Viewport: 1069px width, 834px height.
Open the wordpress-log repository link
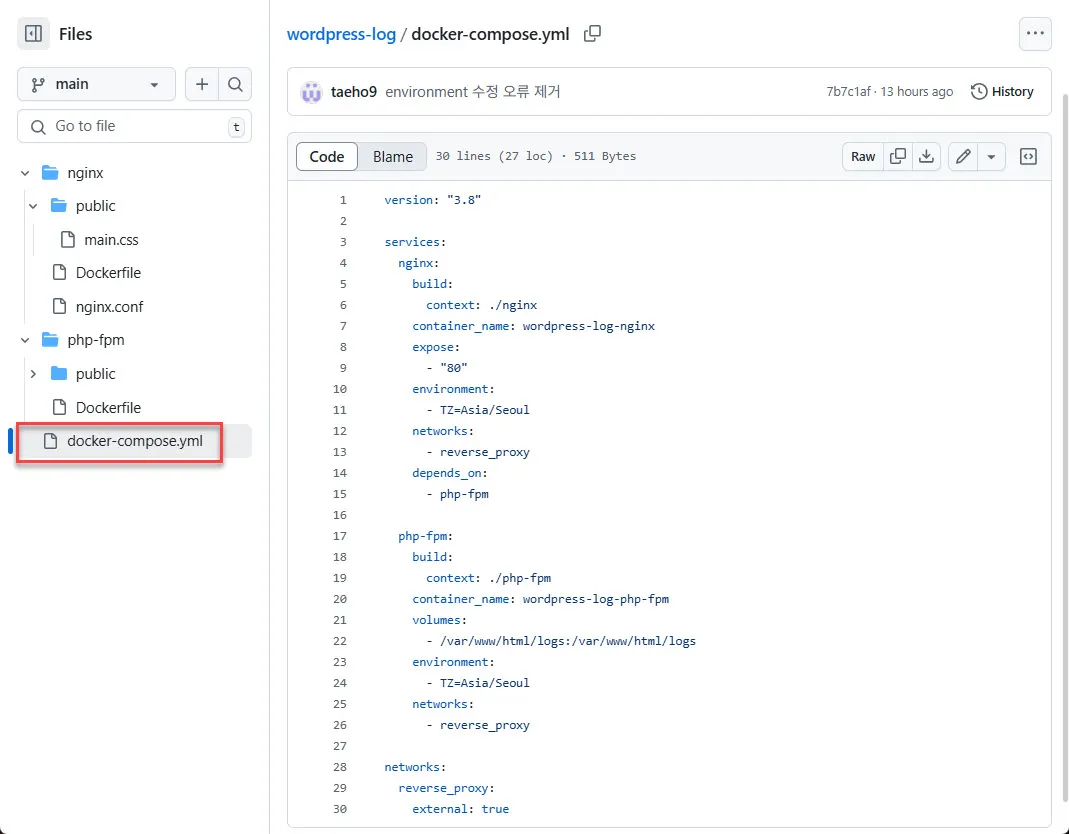[x=342, y=33]
